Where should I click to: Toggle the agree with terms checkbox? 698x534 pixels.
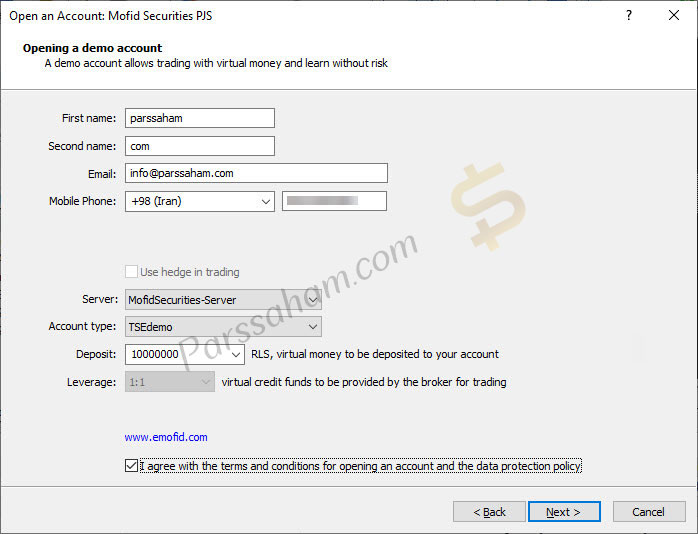(x=131, y=465)
